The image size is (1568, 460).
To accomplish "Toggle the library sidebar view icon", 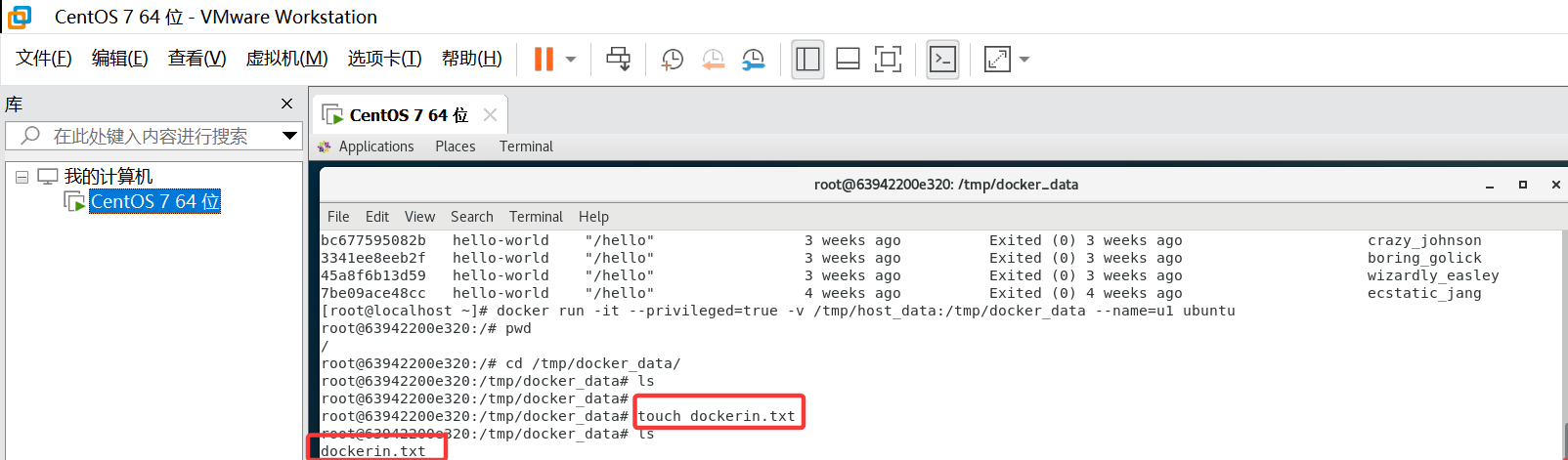I will [x=807, y=60].
